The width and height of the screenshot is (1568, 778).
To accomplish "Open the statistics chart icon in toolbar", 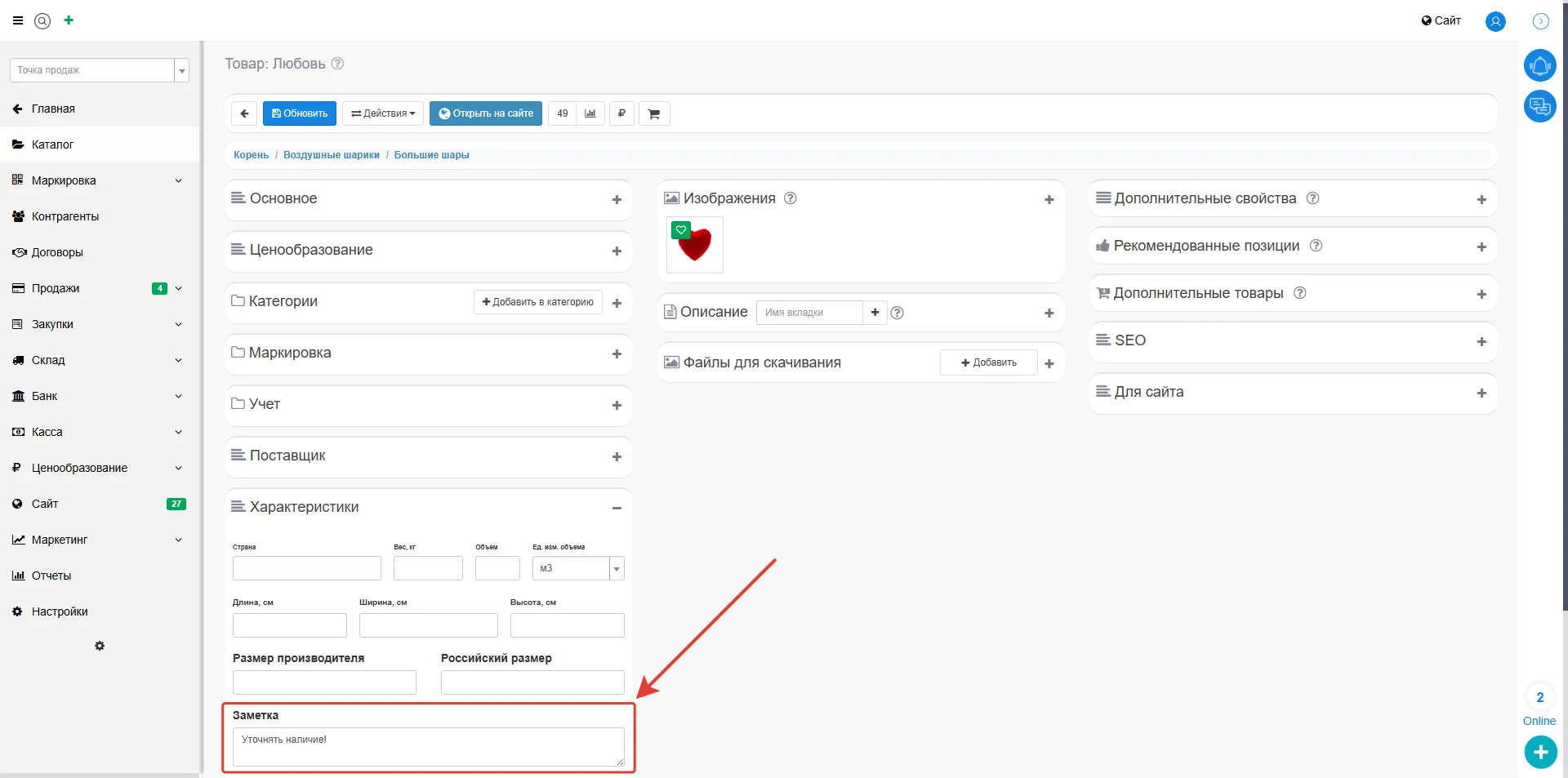I will (x=590, y=113).
